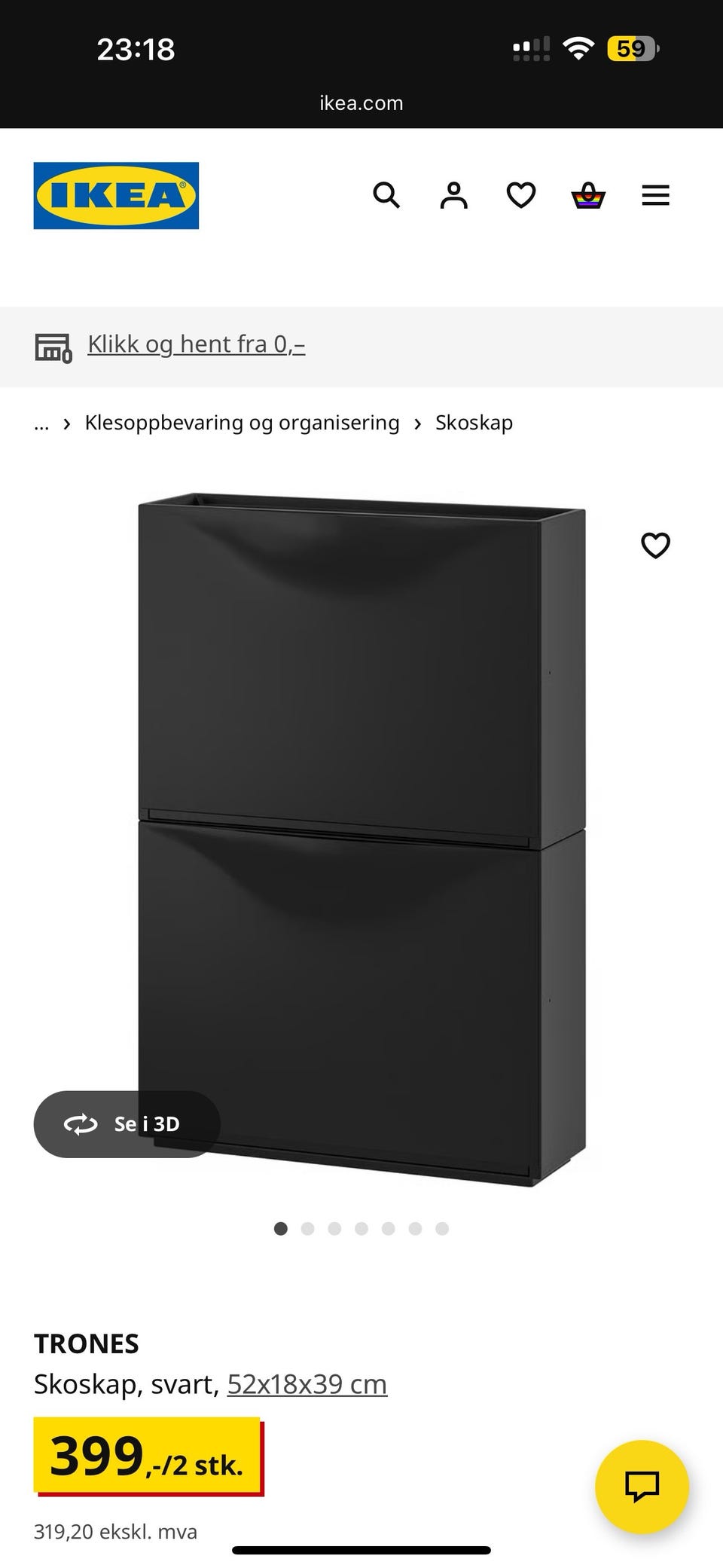Go to the IKEA logo homepage
This screenshot has width=723, height=1568.
pos(116,195)
